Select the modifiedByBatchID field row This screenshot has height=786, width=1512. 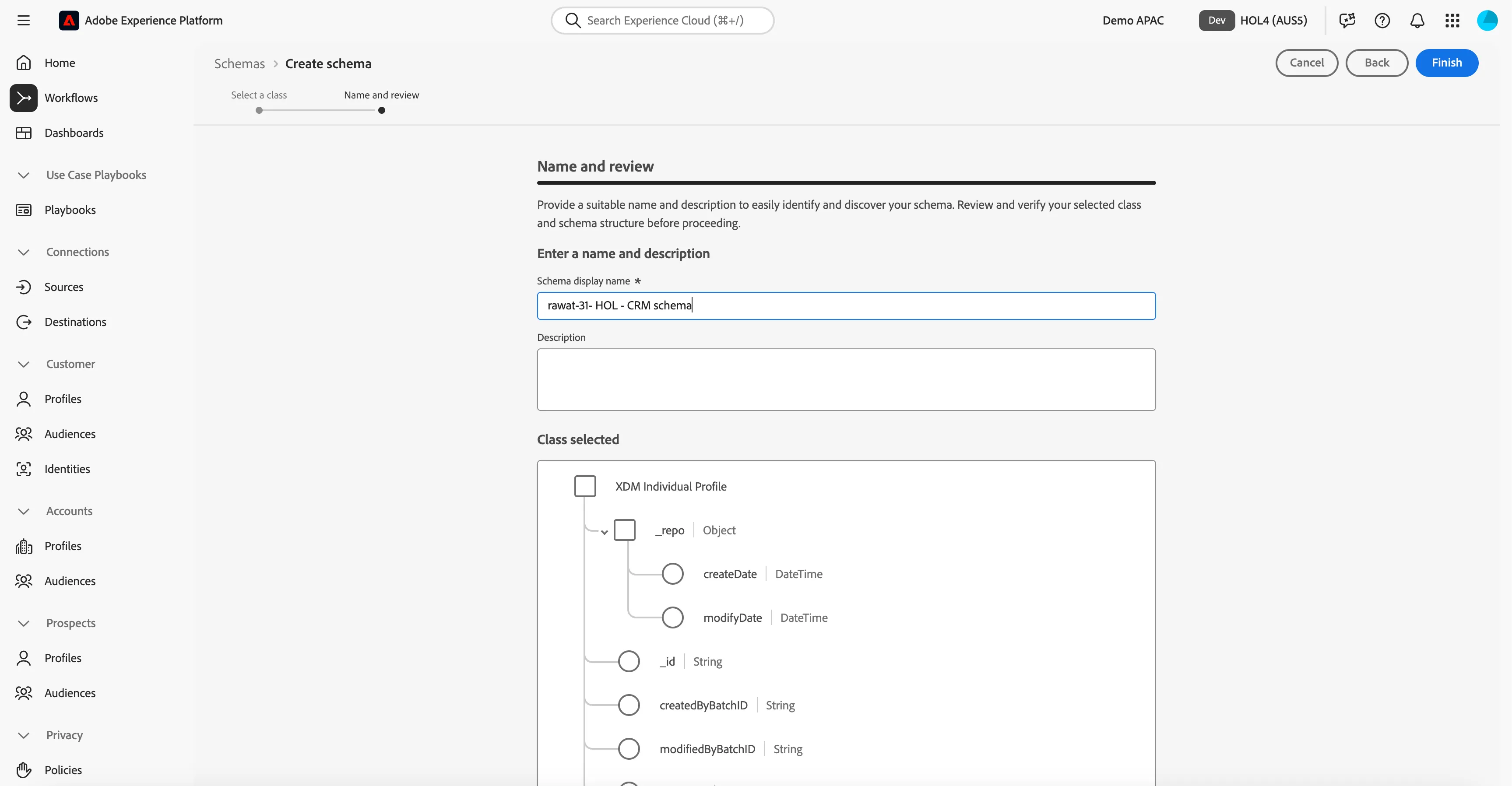click(x=710, y=749)
